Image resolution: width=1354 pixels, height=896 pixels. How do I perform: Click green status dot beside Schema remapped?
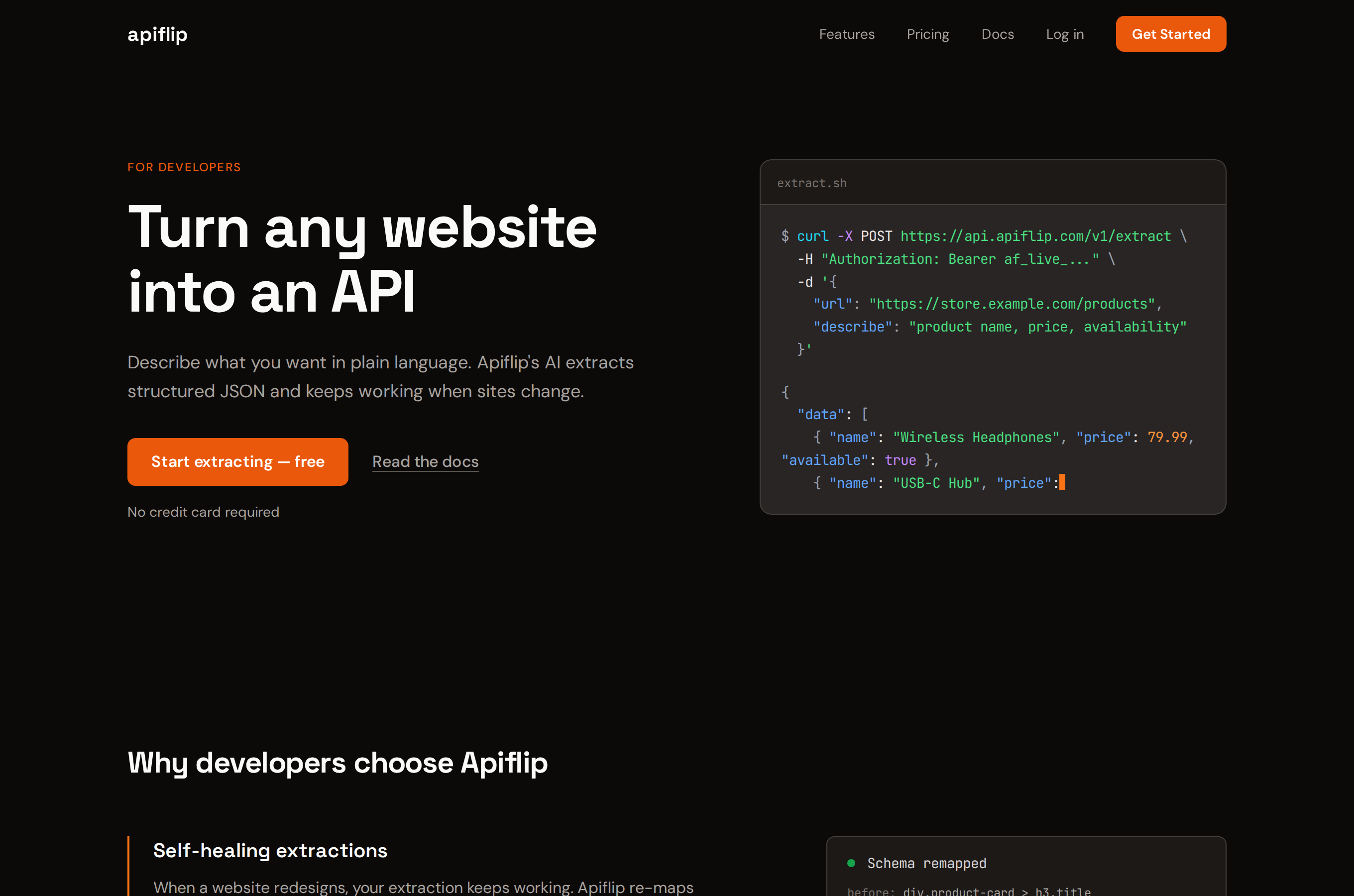click(x=851, y=863)
